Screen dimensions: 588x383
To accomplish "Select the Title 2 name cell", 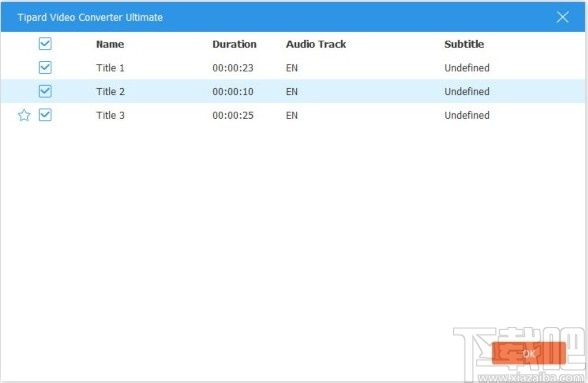I will [110, 92].
